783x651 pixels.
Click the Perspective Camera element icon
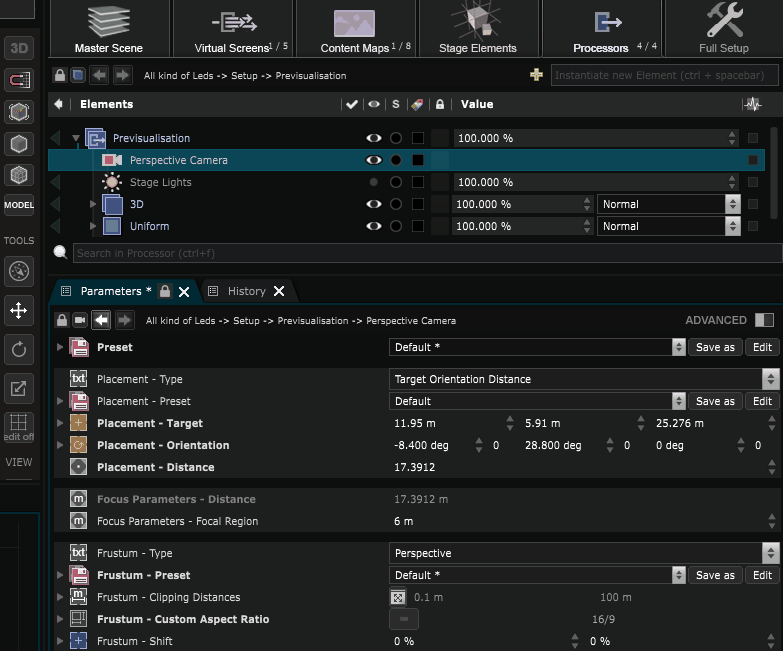[112, 160]
